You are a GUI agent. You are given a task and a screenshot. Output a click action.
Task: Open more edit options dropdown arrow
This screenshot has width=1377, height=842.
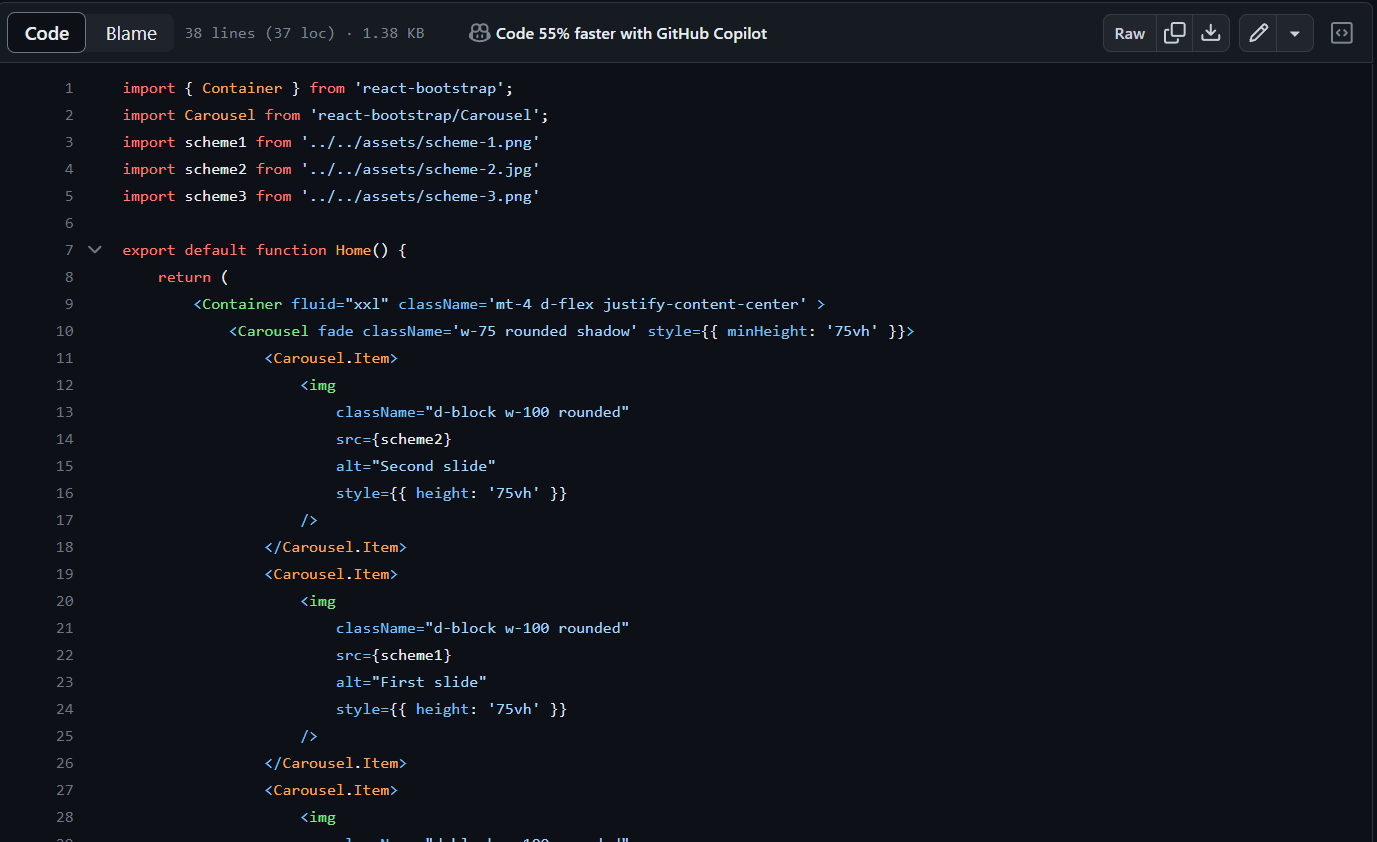click(1295, 33)
